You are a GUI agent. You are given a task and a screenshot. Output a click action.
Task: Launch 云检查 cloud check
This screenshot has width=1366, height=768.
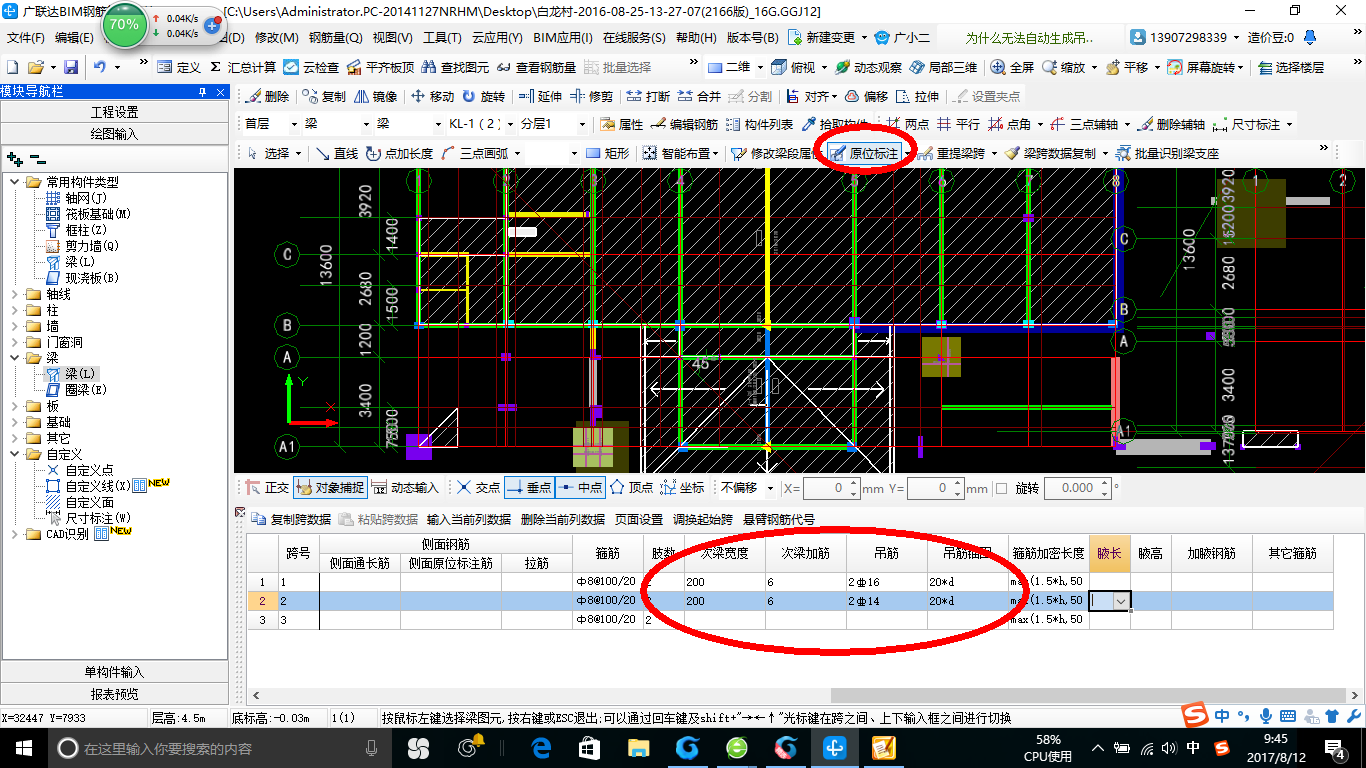coord(311,67)
